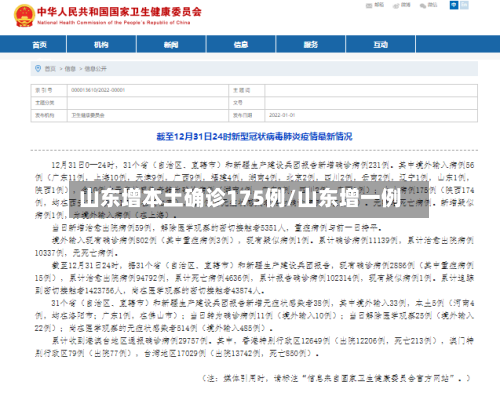Click the line starting with 当日新增治愈出院病例59例

(217, 228)
